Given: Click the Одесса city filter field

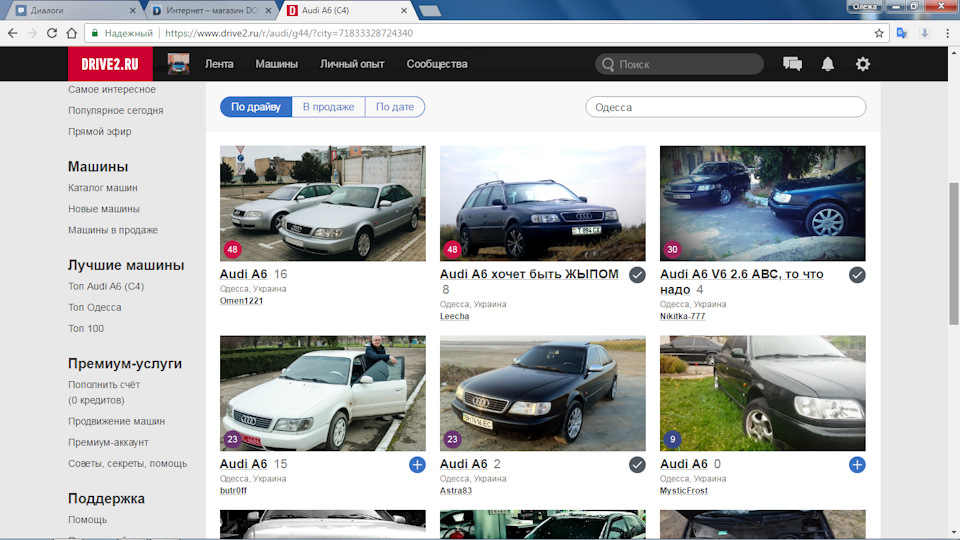Looking at the screenshot, I should click(x=726, y=107).
